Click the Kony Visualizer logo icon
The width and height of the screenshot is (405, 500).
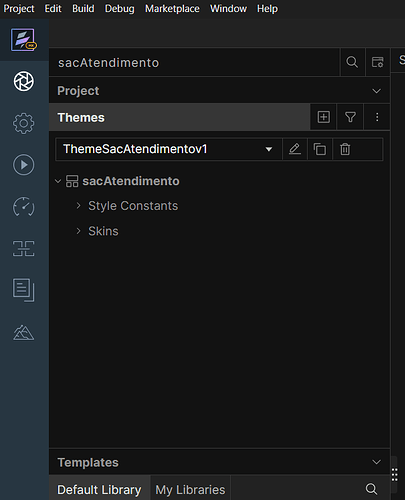23,40
